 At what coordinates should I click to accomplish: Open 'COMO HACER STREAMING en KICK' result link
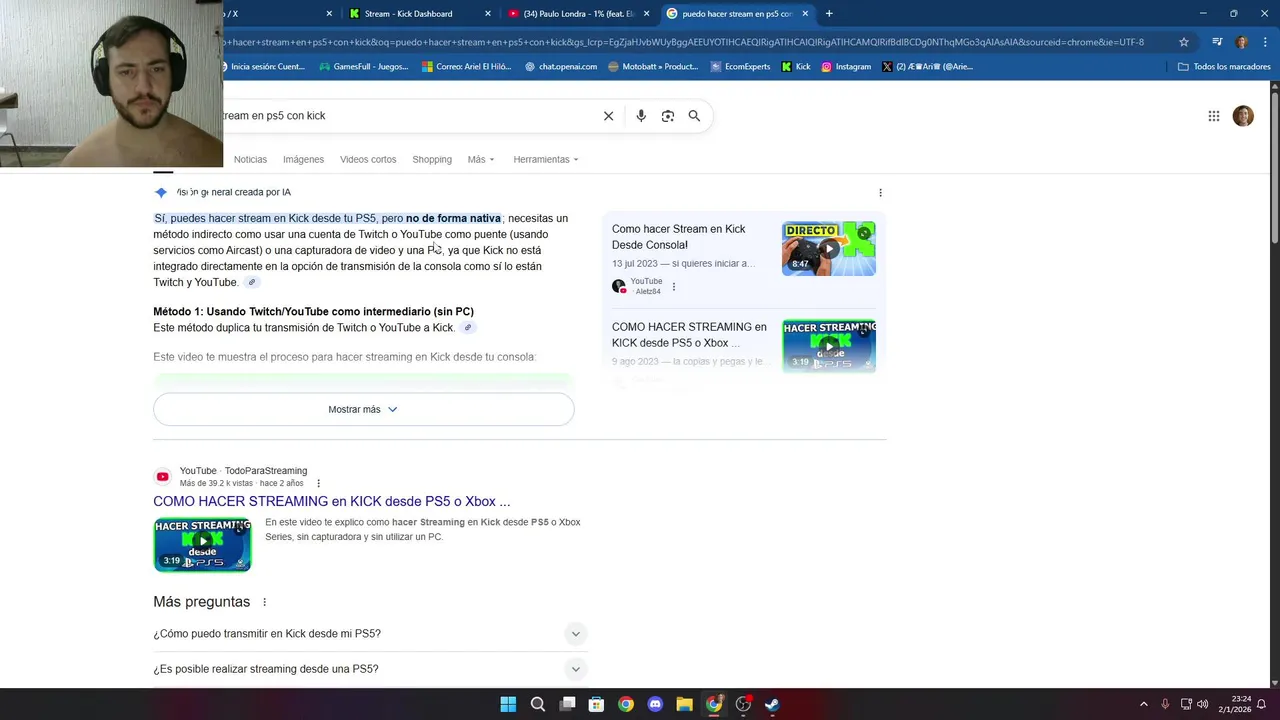tap(332, 502)
